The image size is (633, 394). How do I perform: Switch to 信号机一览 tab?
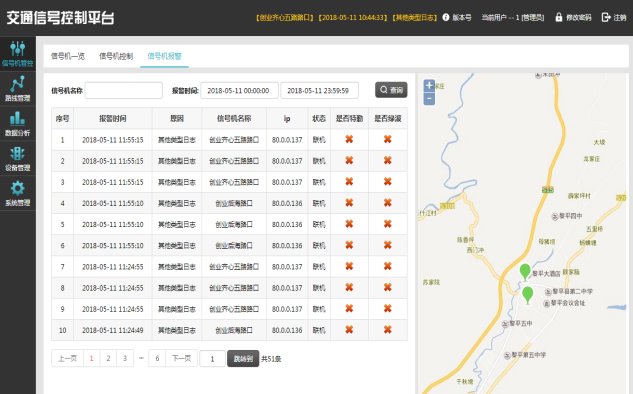coord(68,56)
